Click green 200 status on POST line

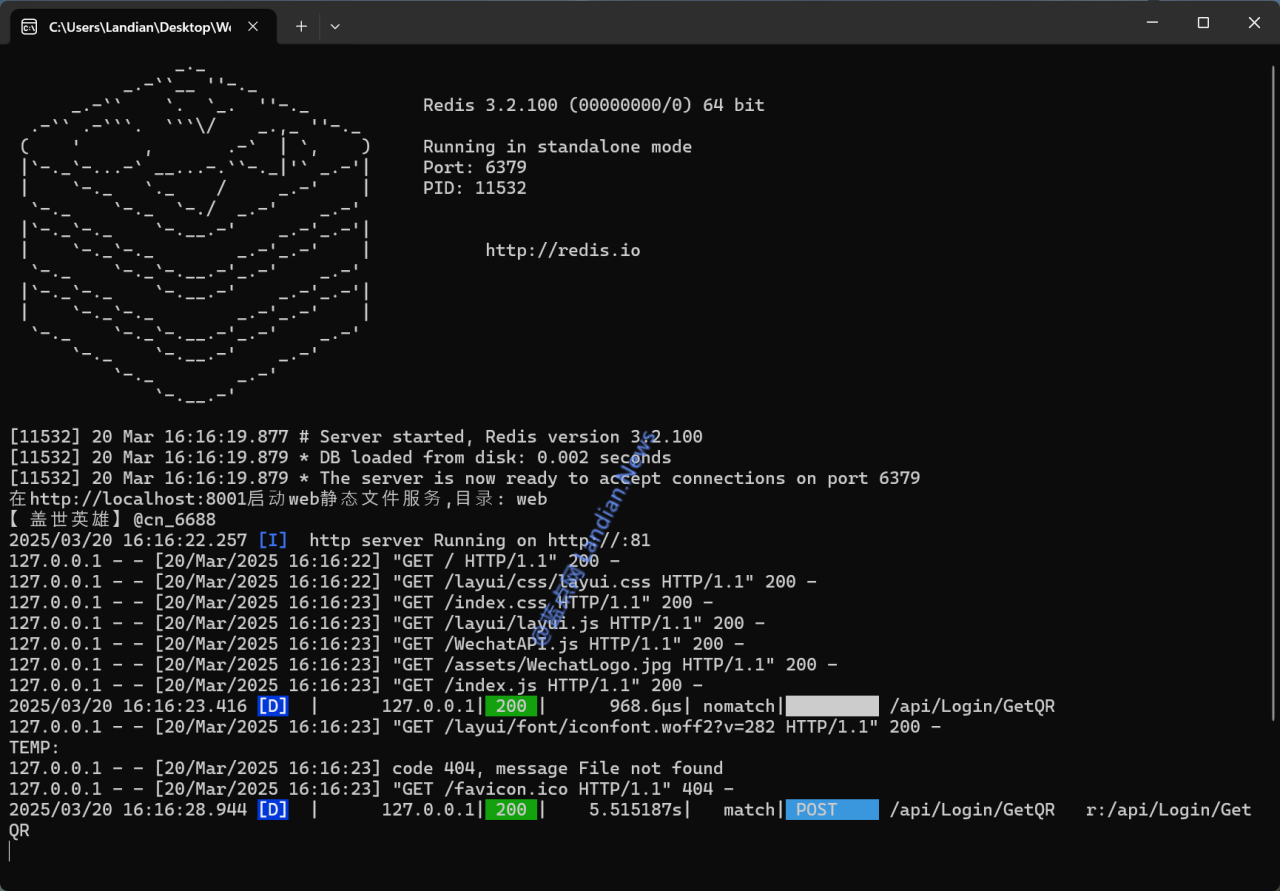pos(511,810)
